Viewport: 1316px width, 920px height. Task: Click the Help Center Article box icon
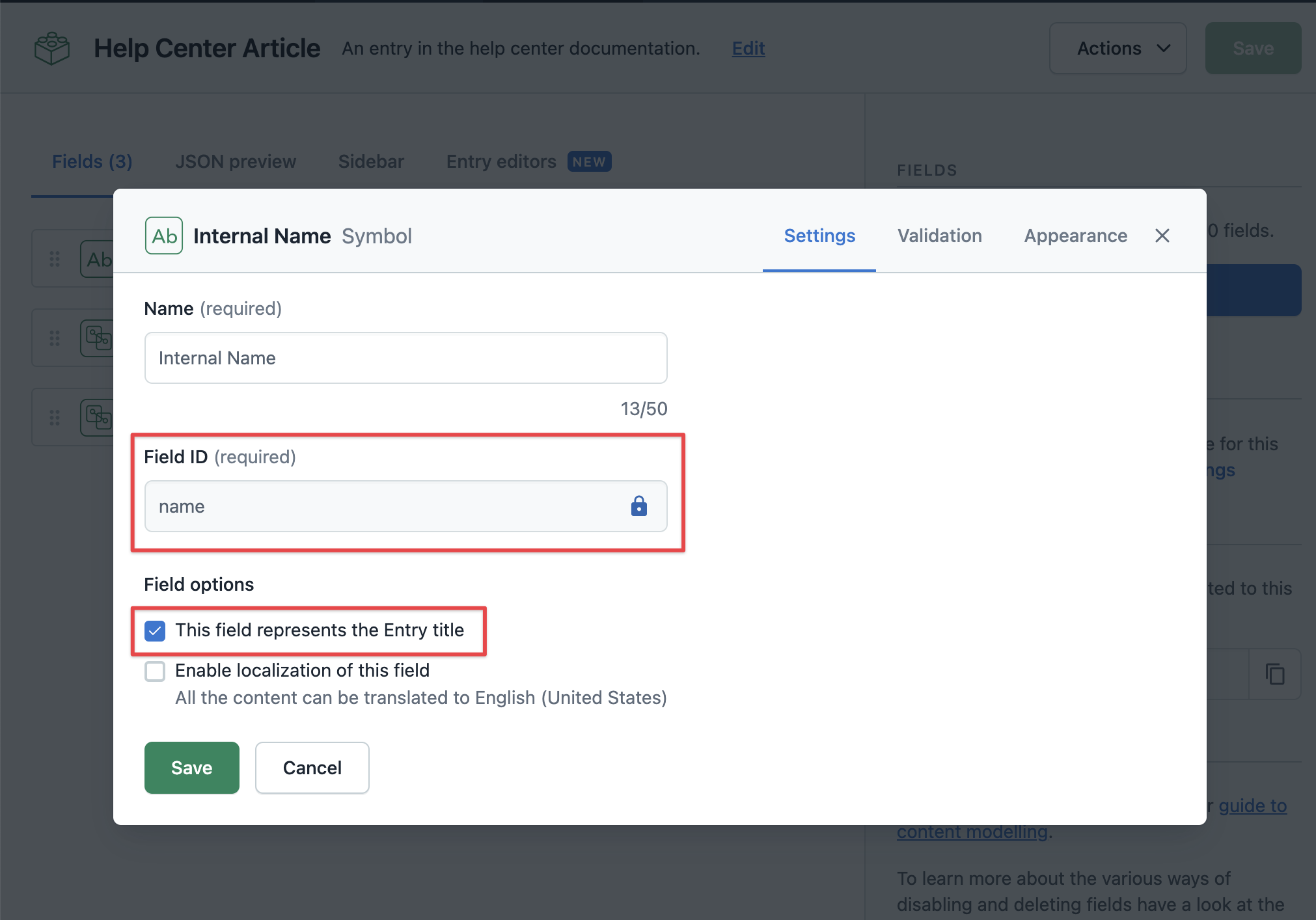pos(52,46)
